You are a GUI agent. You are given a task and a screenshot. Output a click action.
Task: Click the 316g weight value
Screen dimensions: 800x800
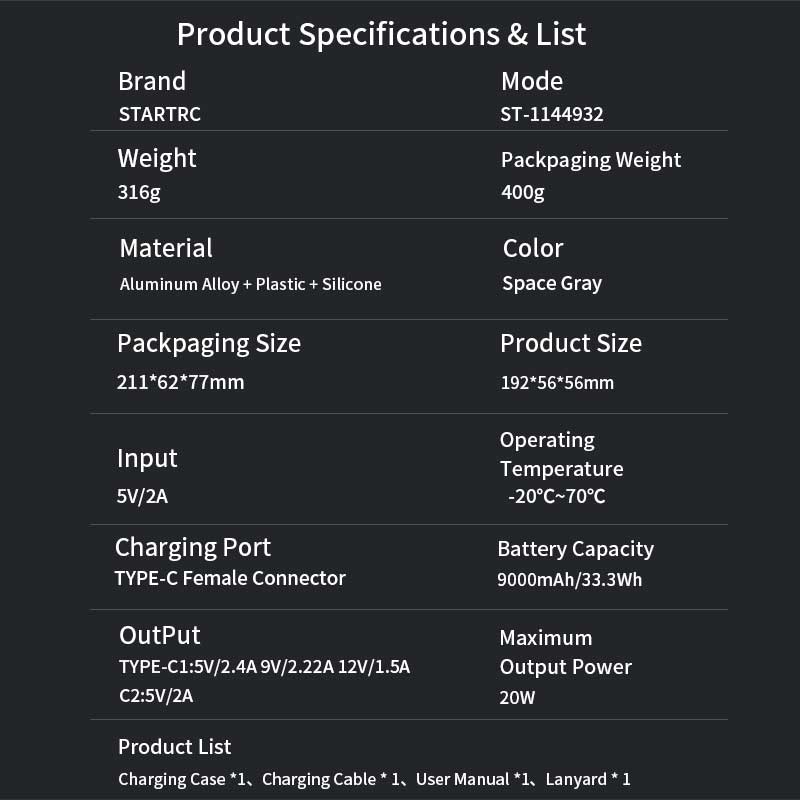[138, 192]
